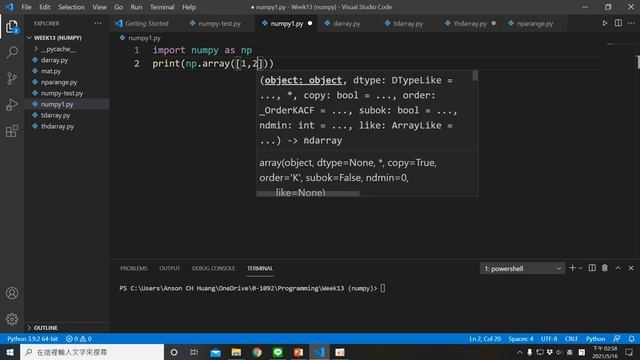The height and width of the screenshot is (360, 640).
Task: Click signature help popup scrollbar
Action: click(475, 76)
